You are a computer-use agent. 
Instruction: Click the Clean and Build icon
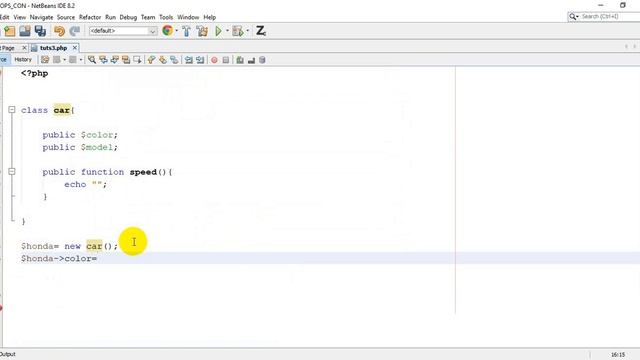202,31
